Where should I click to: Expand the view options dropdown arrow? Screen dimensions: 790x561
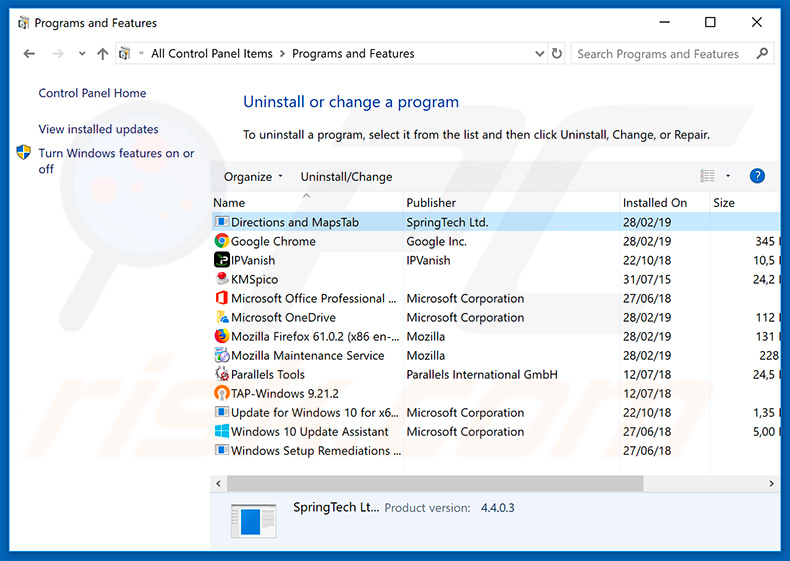pos(728,176)
